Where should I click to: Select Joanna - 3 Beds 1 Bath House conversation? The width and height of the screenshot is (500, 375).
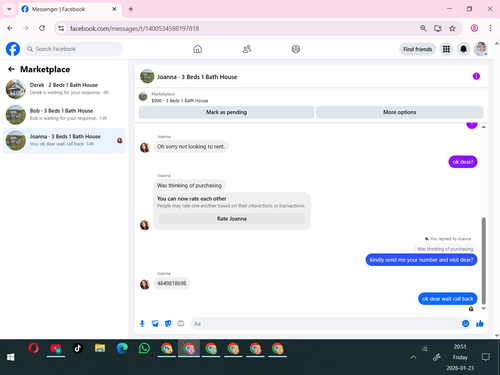[64, 140]
